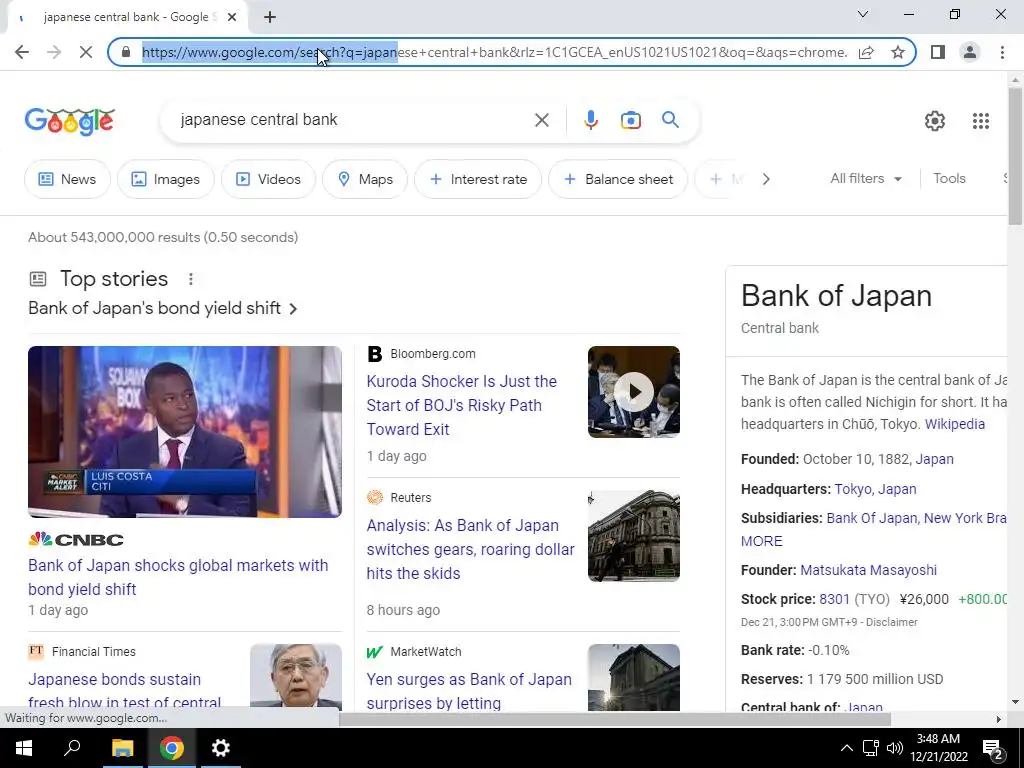Open the Top stories three-dot options

(191, 280)
